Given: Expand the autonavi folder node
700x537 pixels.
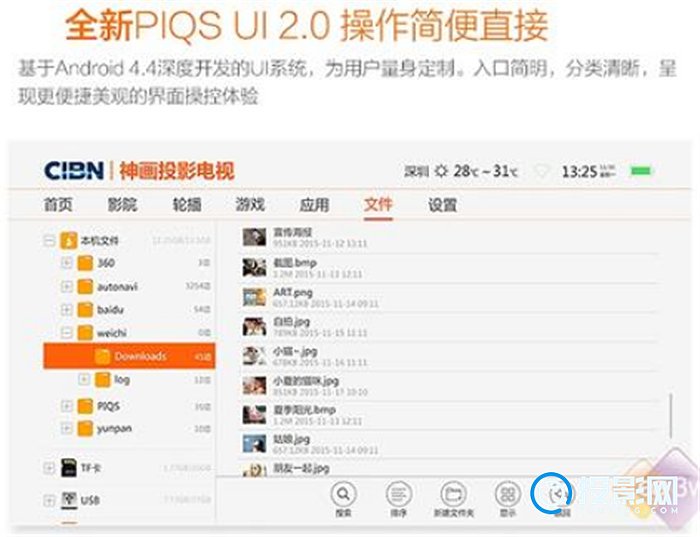Looking at the screenshot, I should (x=67, y=286).
